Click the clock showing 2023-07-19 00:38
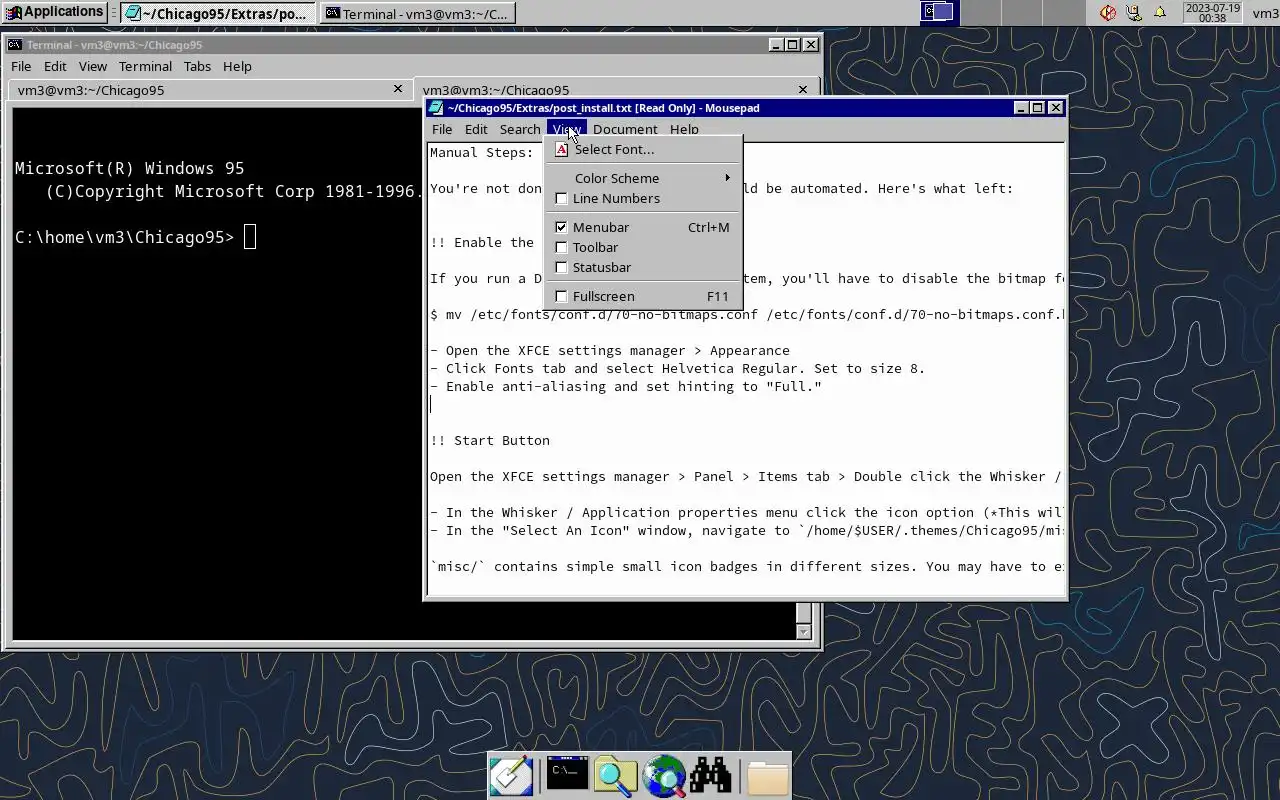 point(1212,12)
